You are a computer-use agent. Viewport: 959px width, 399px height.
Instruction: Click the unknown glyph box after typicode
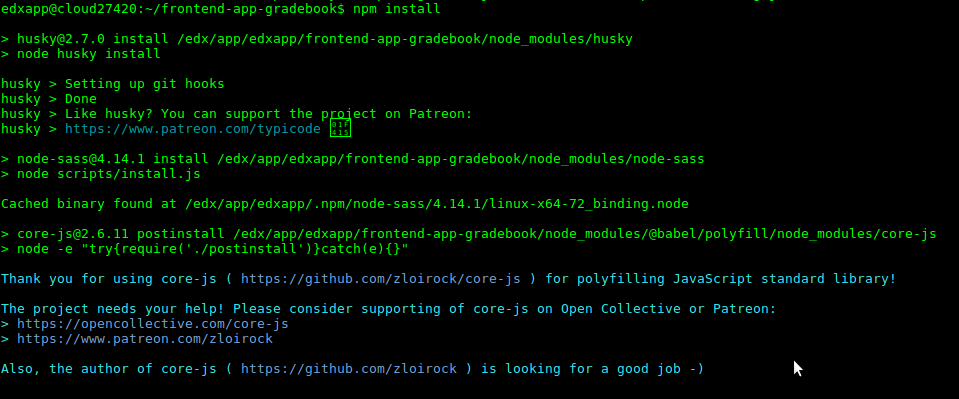(340, 129)
